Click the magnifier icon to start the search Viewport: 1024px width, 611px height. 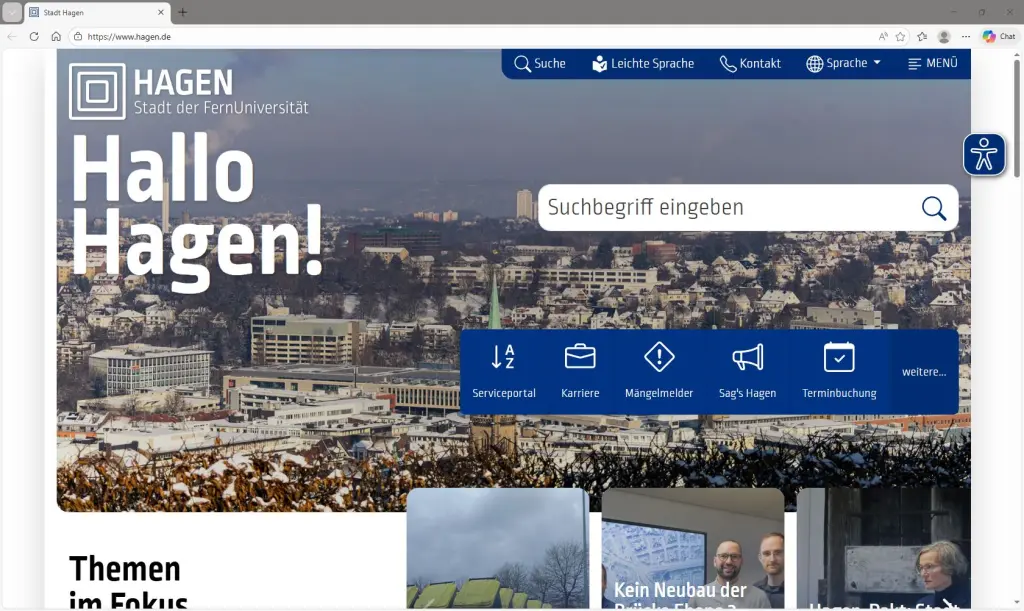pyautogui.click(x=933, y=207)
